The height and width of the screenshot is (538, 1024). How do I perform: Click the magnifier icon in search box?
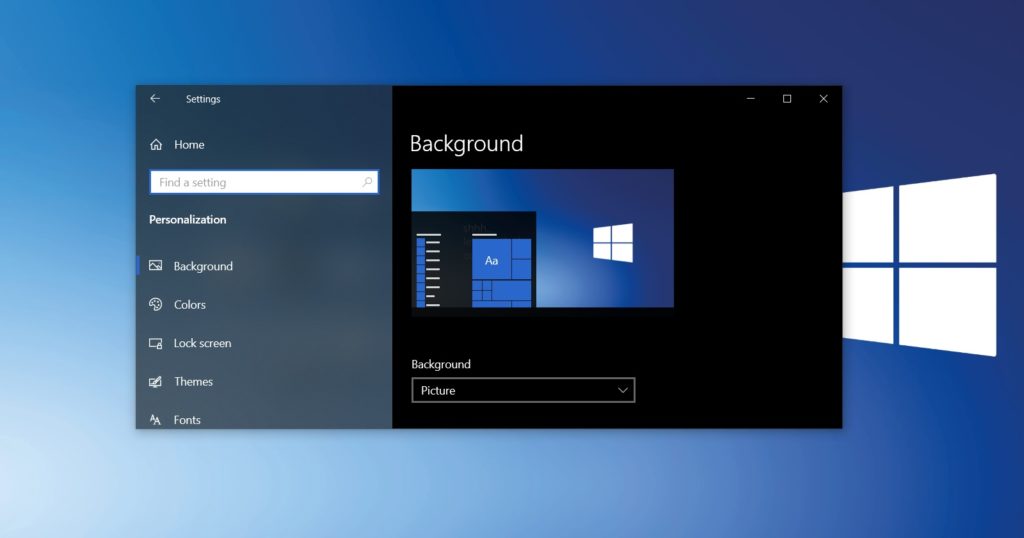click(x=367, y=182)
